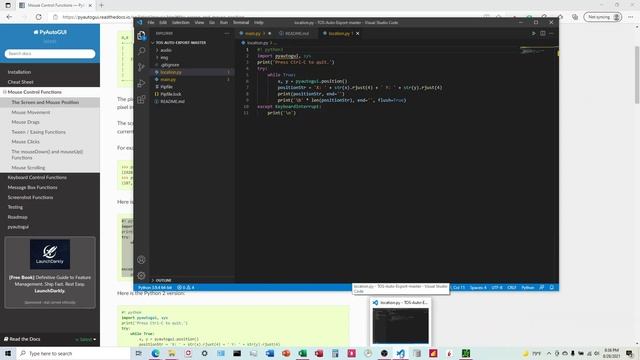This screenshot has width=640, height=360.
Task: Open the Search view in VS Code activity bar
Action: [141, 51]
